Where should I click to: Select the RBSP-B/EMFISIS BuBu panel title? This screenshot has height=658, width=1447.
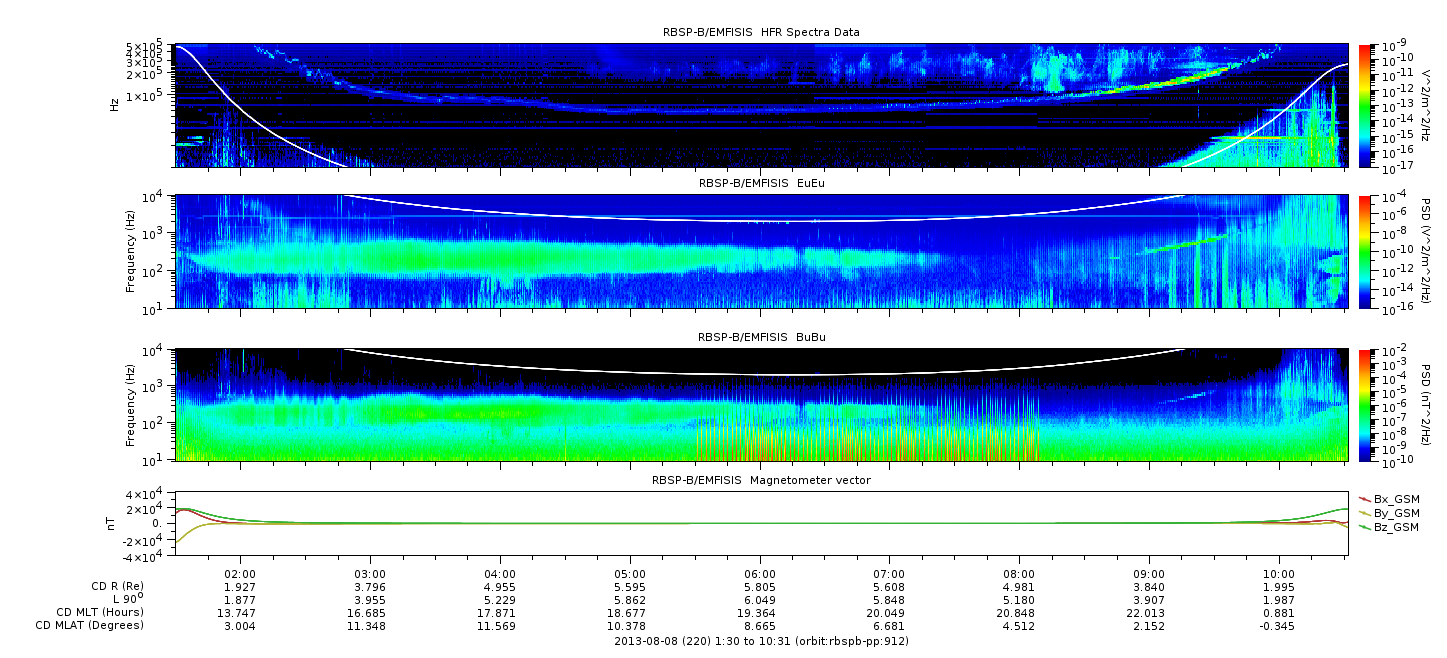click(760, 338)
